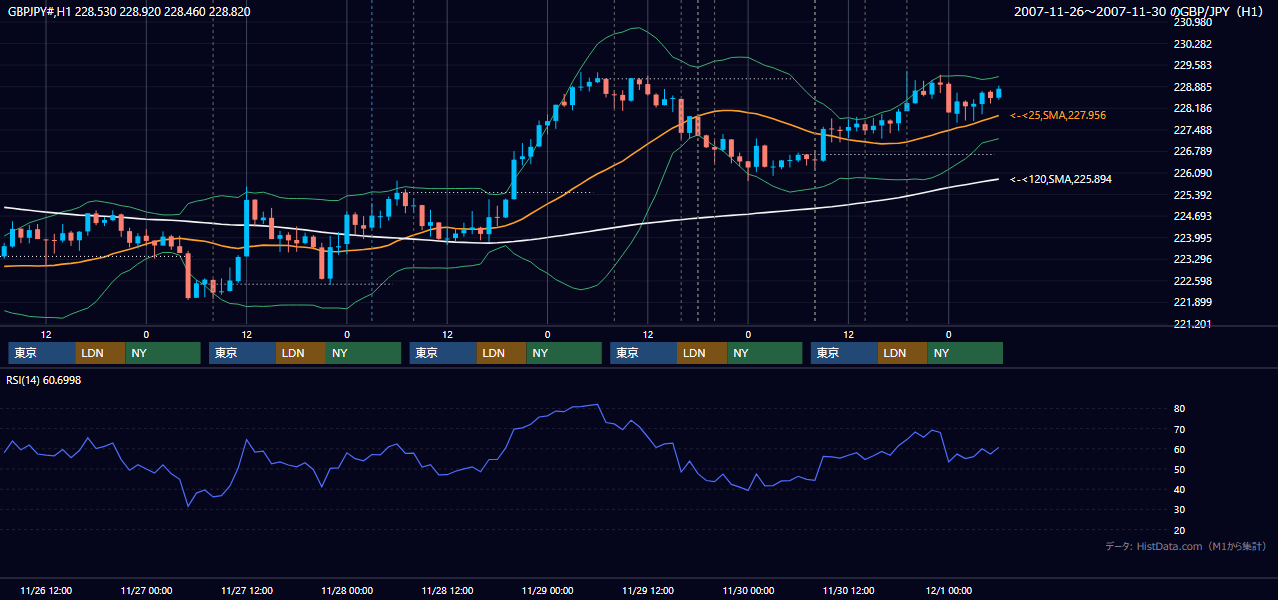Select the NY session box for 11/26
1278x600 pixels.
(x=163, y=353)
